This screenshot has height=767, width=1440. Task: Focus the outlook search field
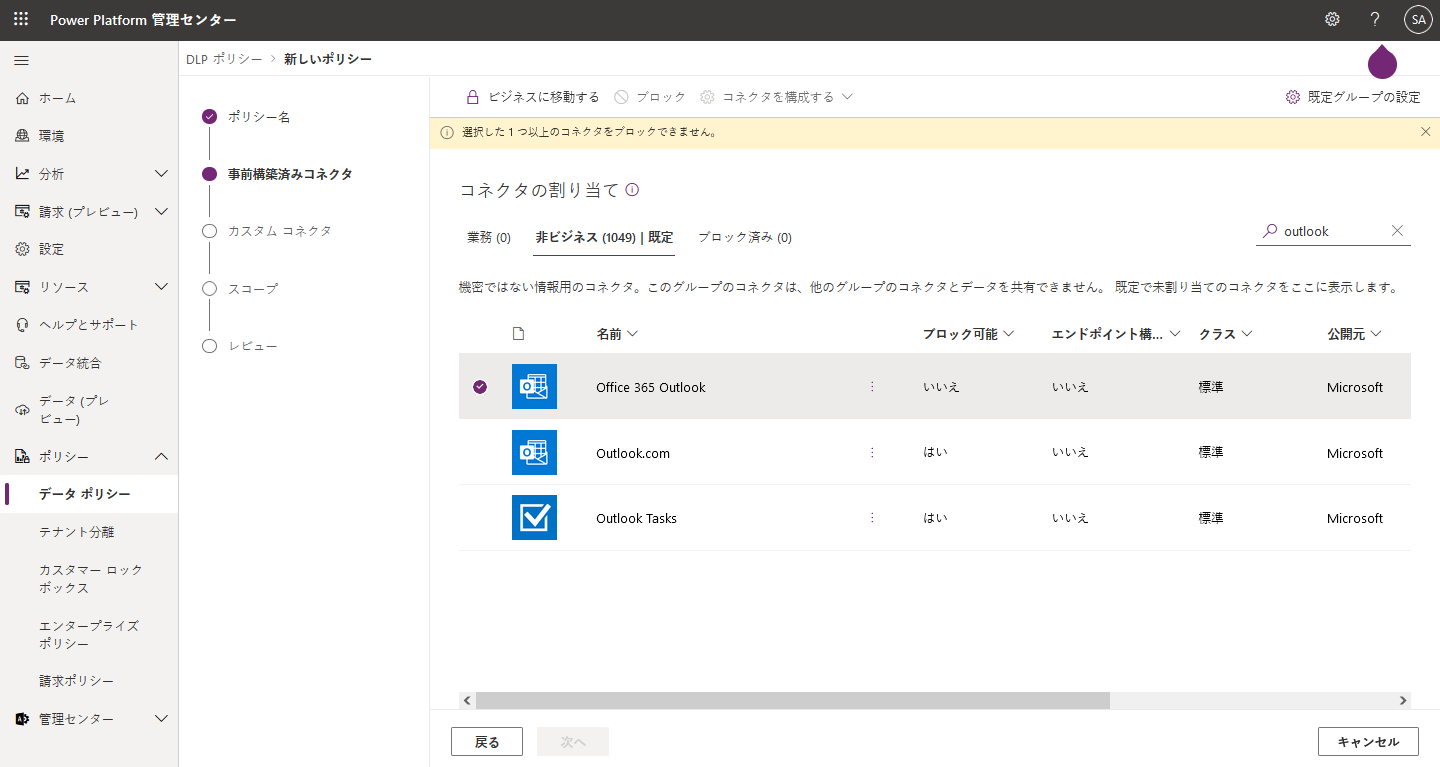pyautogui.click(x=1334, y=231)
